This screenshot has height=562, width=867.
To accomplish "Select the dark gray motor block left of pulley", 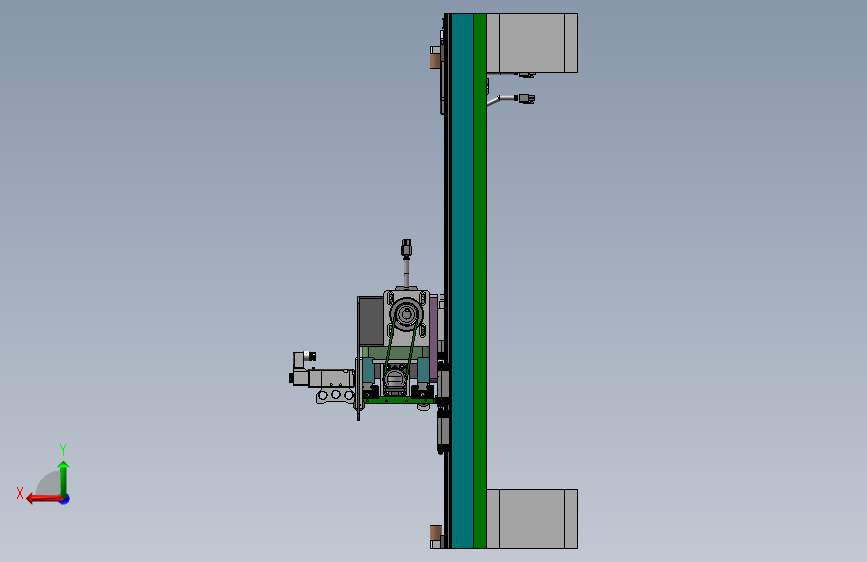I will pyautogui.click(x=372, y=321).
